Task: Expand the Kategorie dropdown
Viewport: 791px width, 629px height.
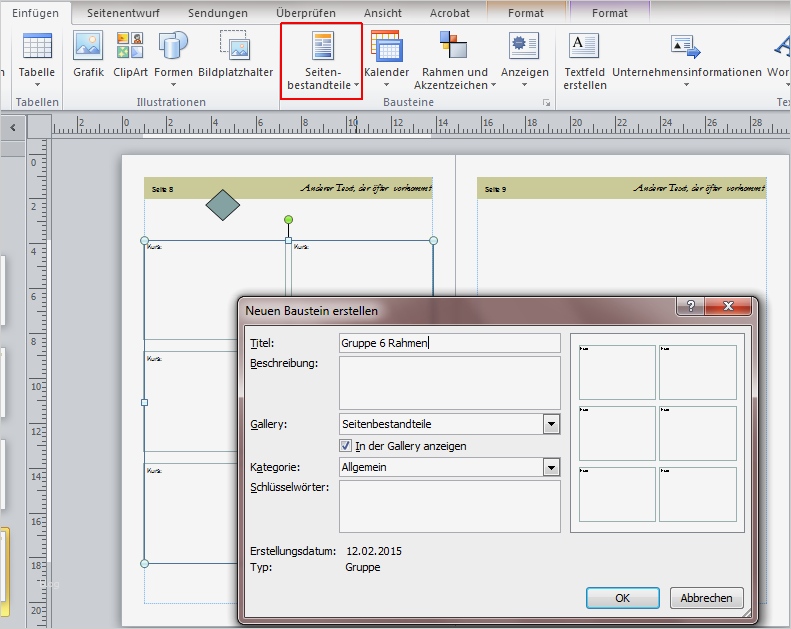Action: pyautogui.click(x=551, y=467)
